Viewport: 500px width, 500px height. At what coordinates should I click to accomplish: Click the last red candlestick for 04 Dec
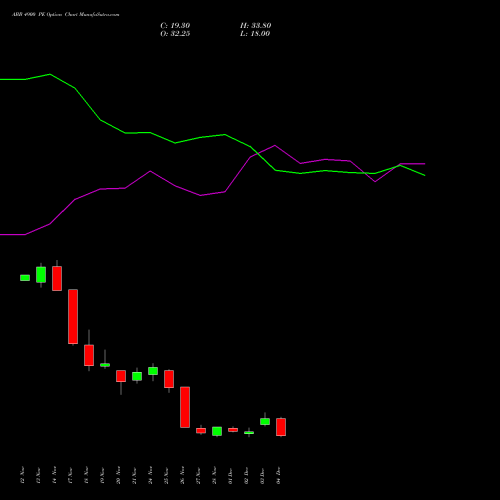coord(281,427)
